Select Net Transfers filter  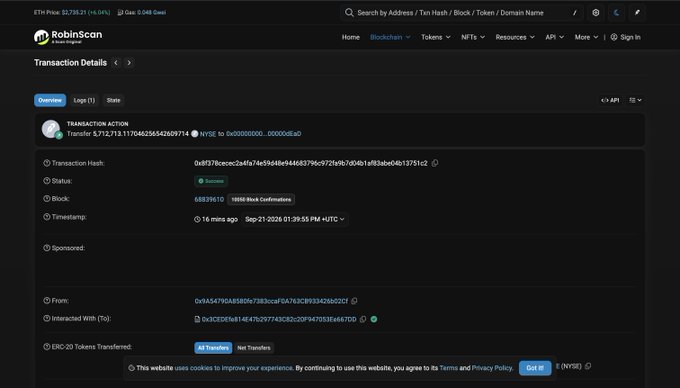point(254,348)
